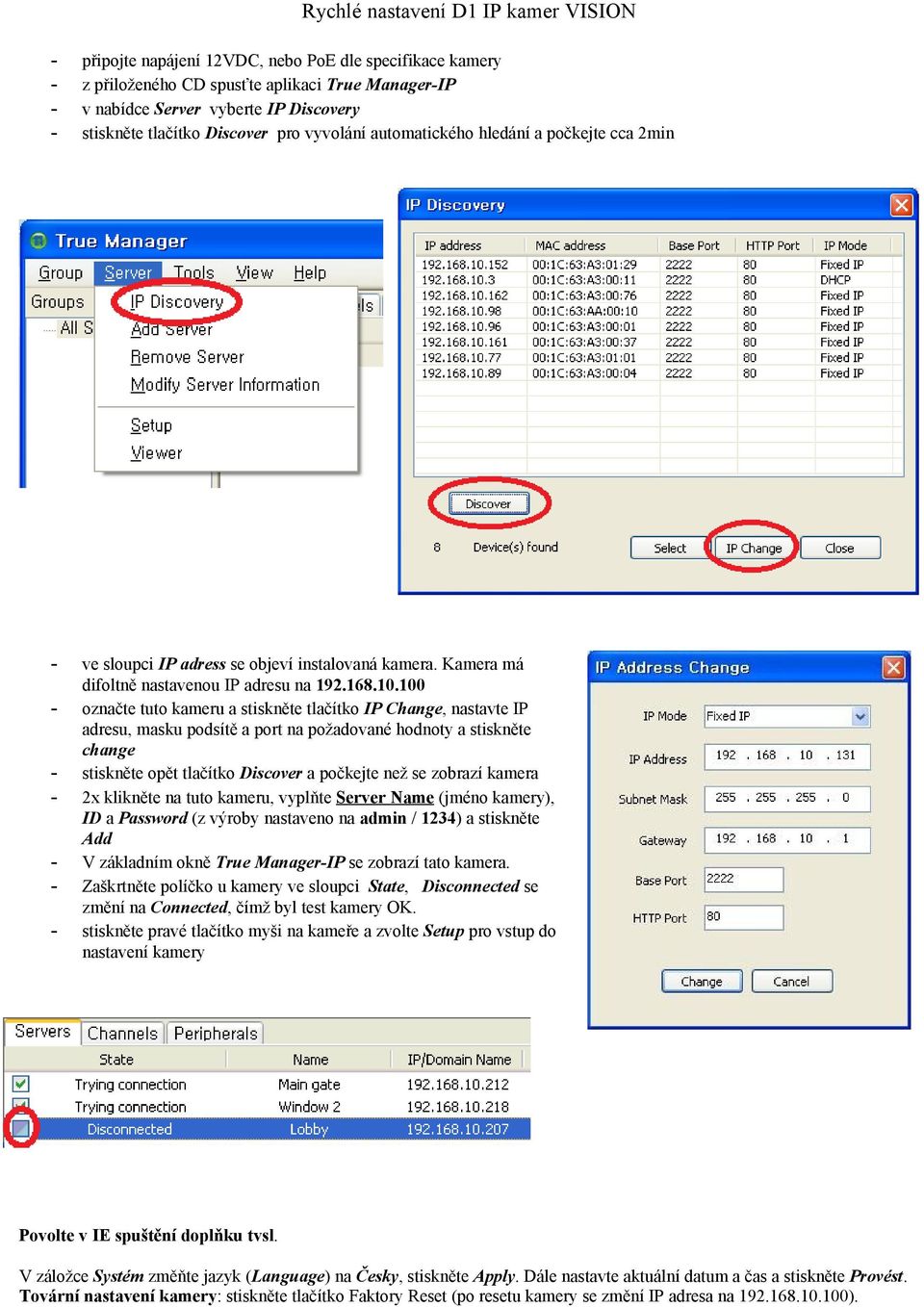This screenshot has height=1307, width=924.
Task: Click IP address 192.168.10.207
Action: pyautogui.click(x=458, y=1129)
